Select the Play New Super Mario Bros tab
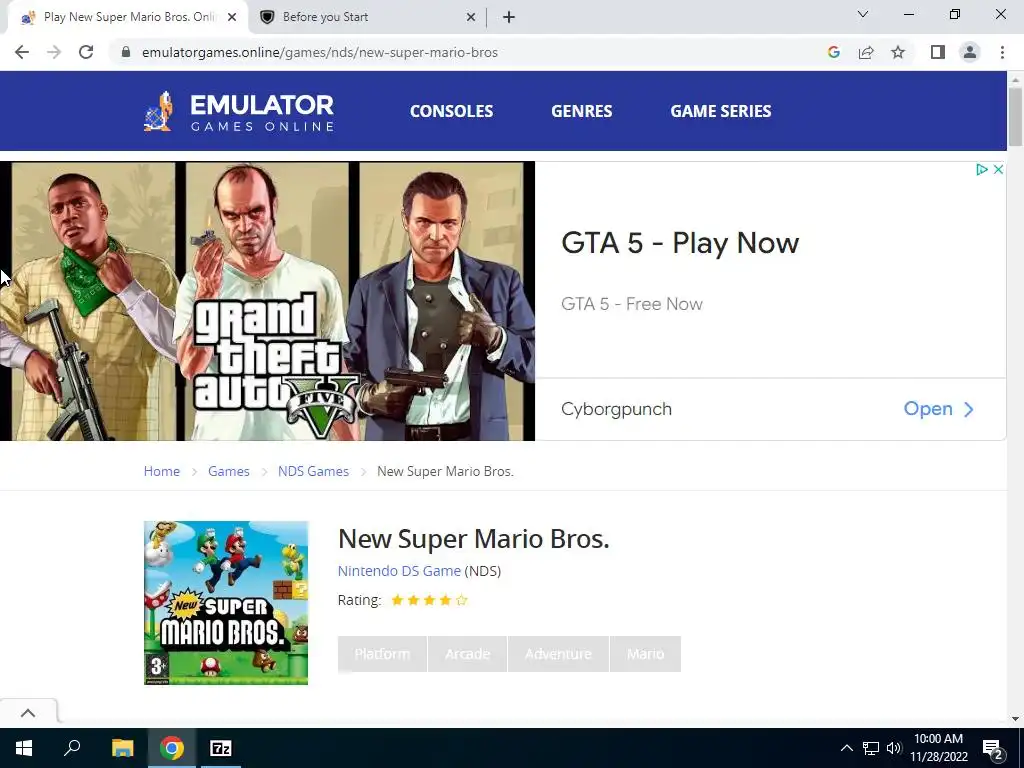 click(x=128, y=17)
